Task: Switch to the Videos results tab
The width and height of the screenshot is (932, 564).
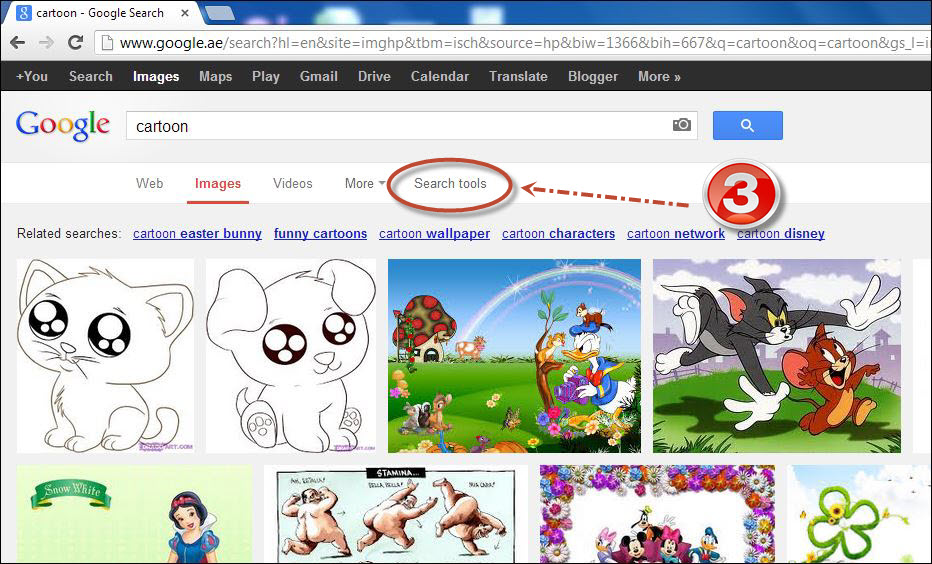Action: 292,183
